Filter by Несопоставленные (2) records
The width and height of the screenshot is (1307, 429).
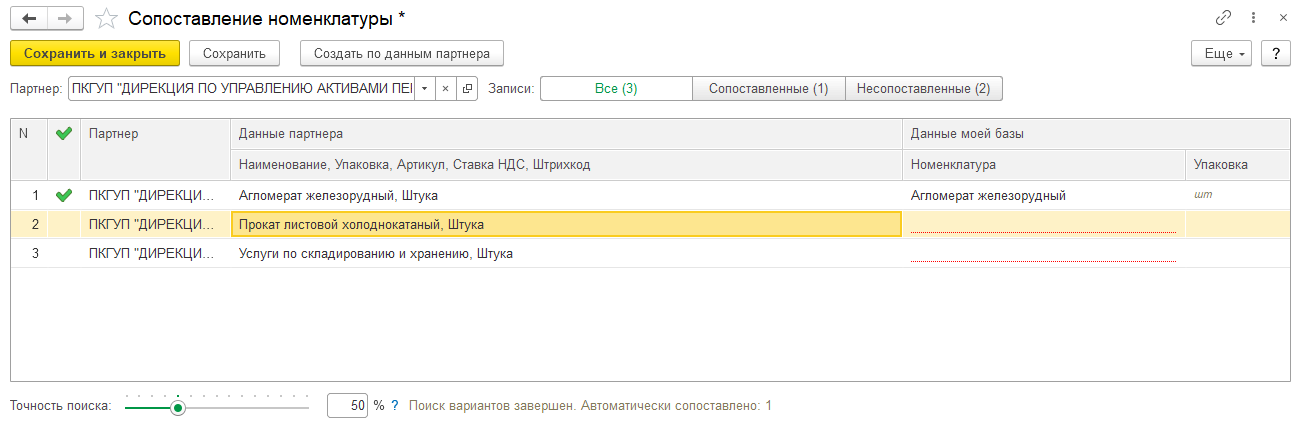[x=924, y=88]
